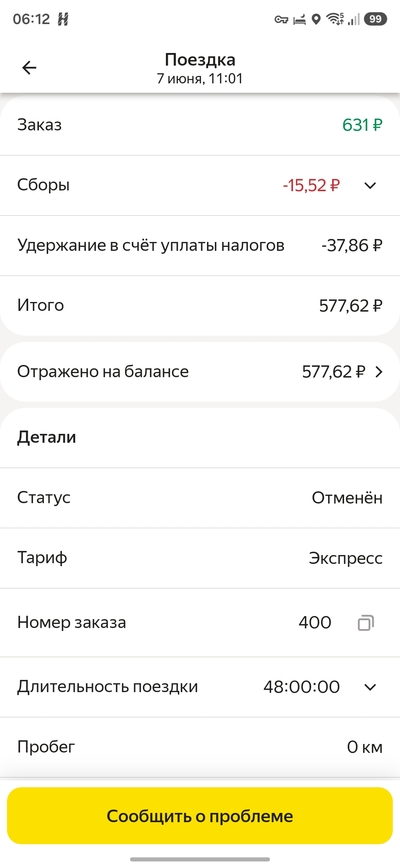Image resolution: width=400 pixels, height=867 pixels.
Task: Tap the mobile signal bars icon
Action: [352, 19]
